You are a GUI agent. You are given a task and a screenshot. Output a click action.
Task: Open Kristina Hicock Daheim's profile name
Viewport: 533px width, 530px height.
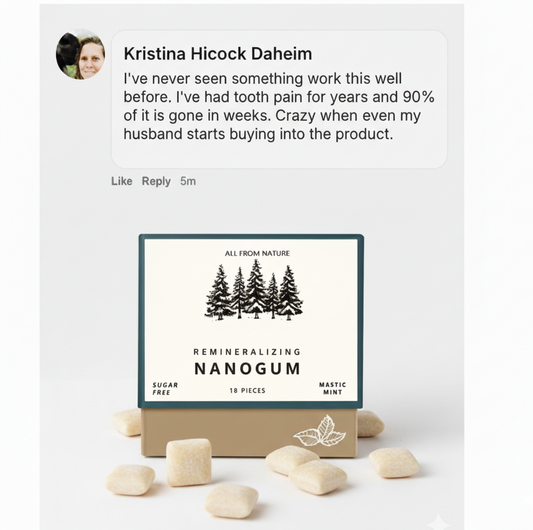pos(218,54)
